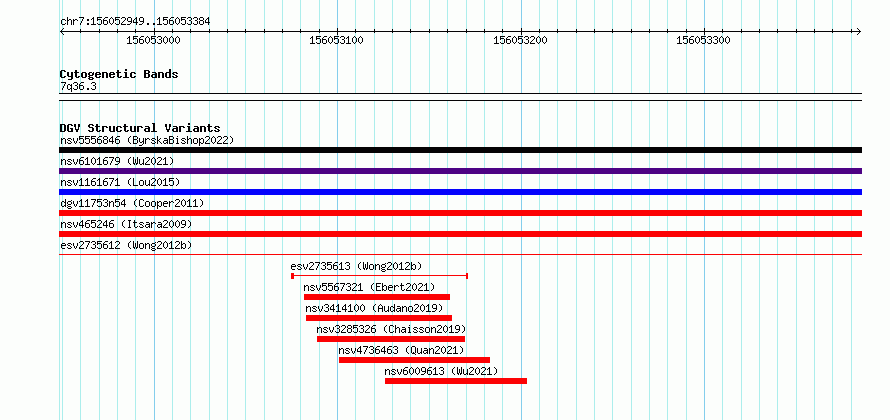Select the DGV Structural Variants track title
This screenshot has height=420, width=890.
[x=140, y=128]
